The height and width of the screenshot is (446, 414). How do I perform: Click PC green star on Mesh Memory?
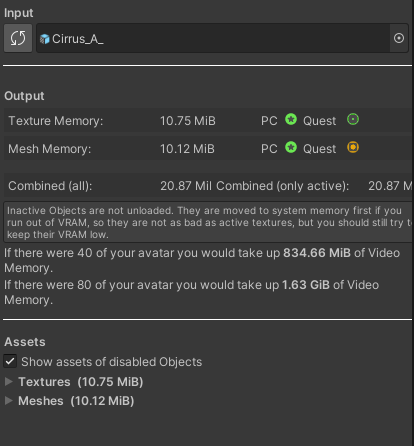tap(291, 147)
